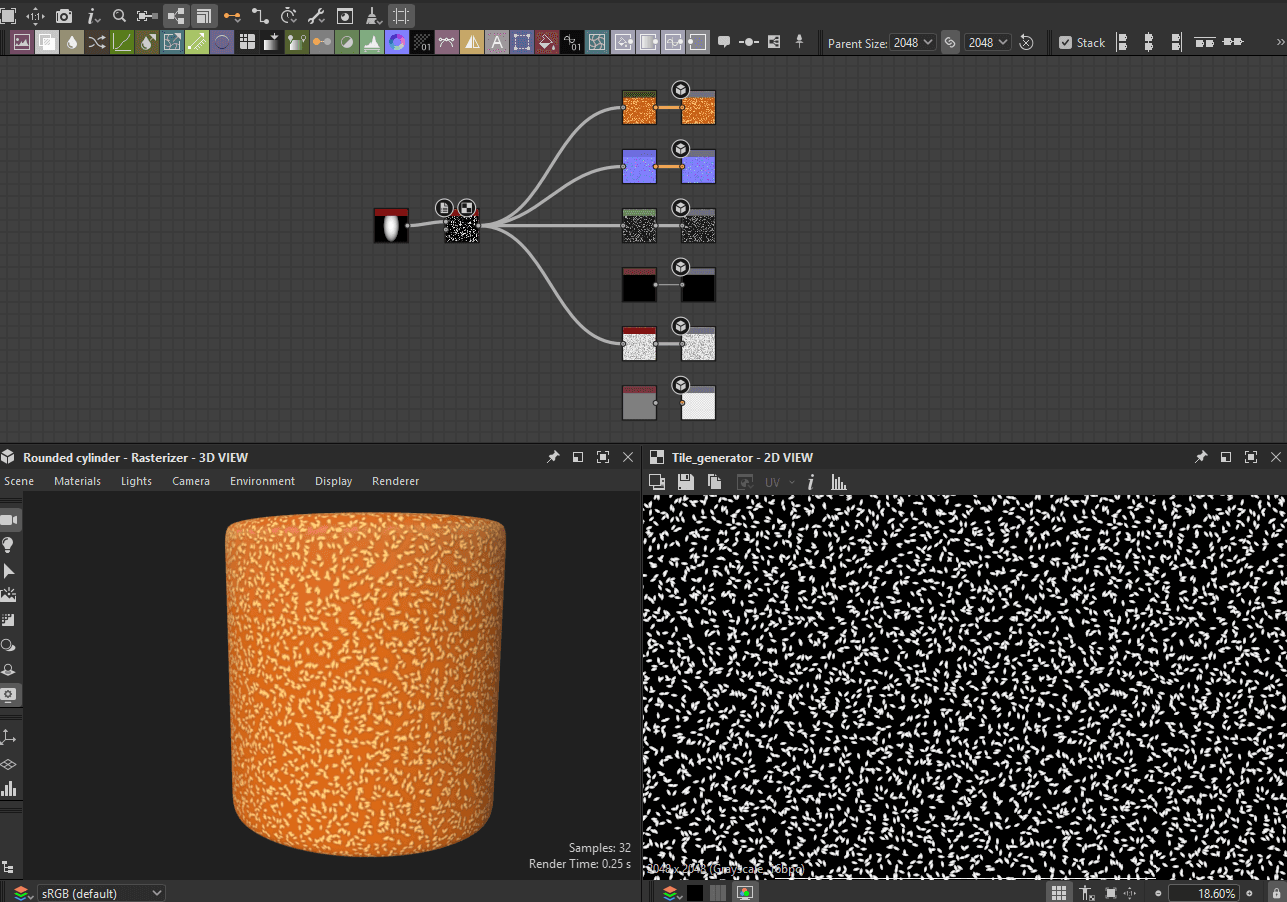1287x902 pixels.
Task: Pin the 3D View panel
Action: point(553,457)
